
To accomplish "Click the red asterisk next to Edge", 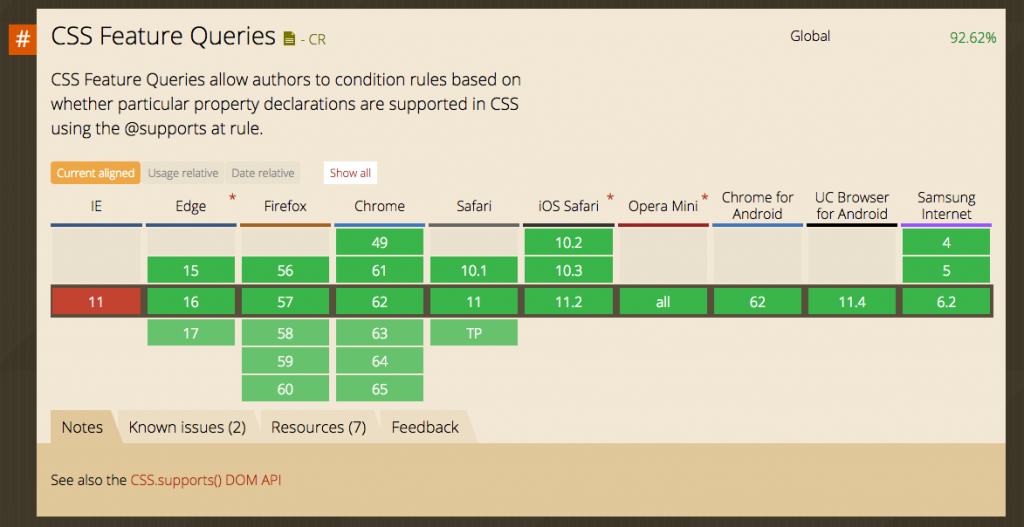I will 232,198.
